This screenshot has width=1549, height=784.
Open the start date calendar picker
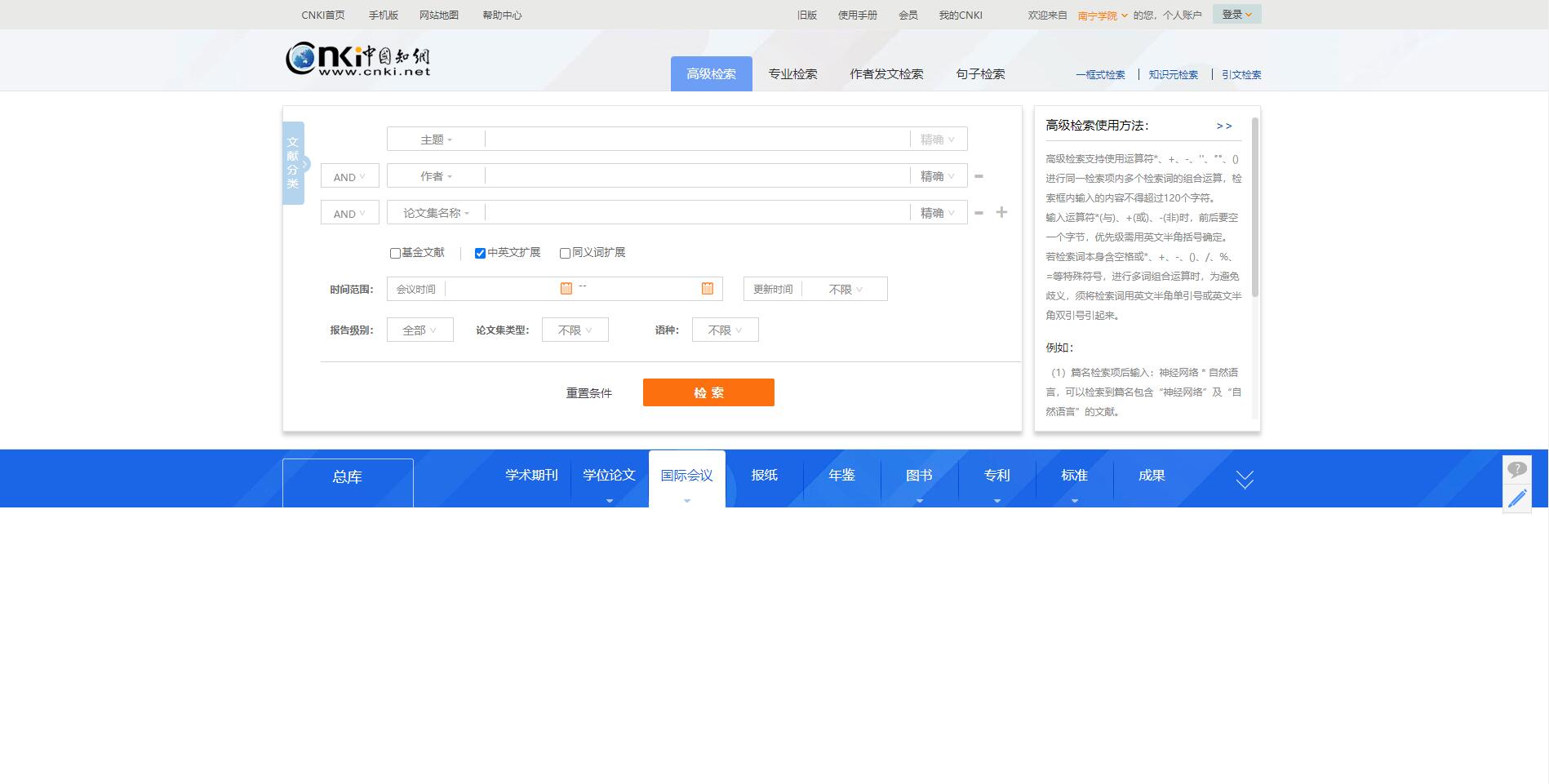click(566, 288)
